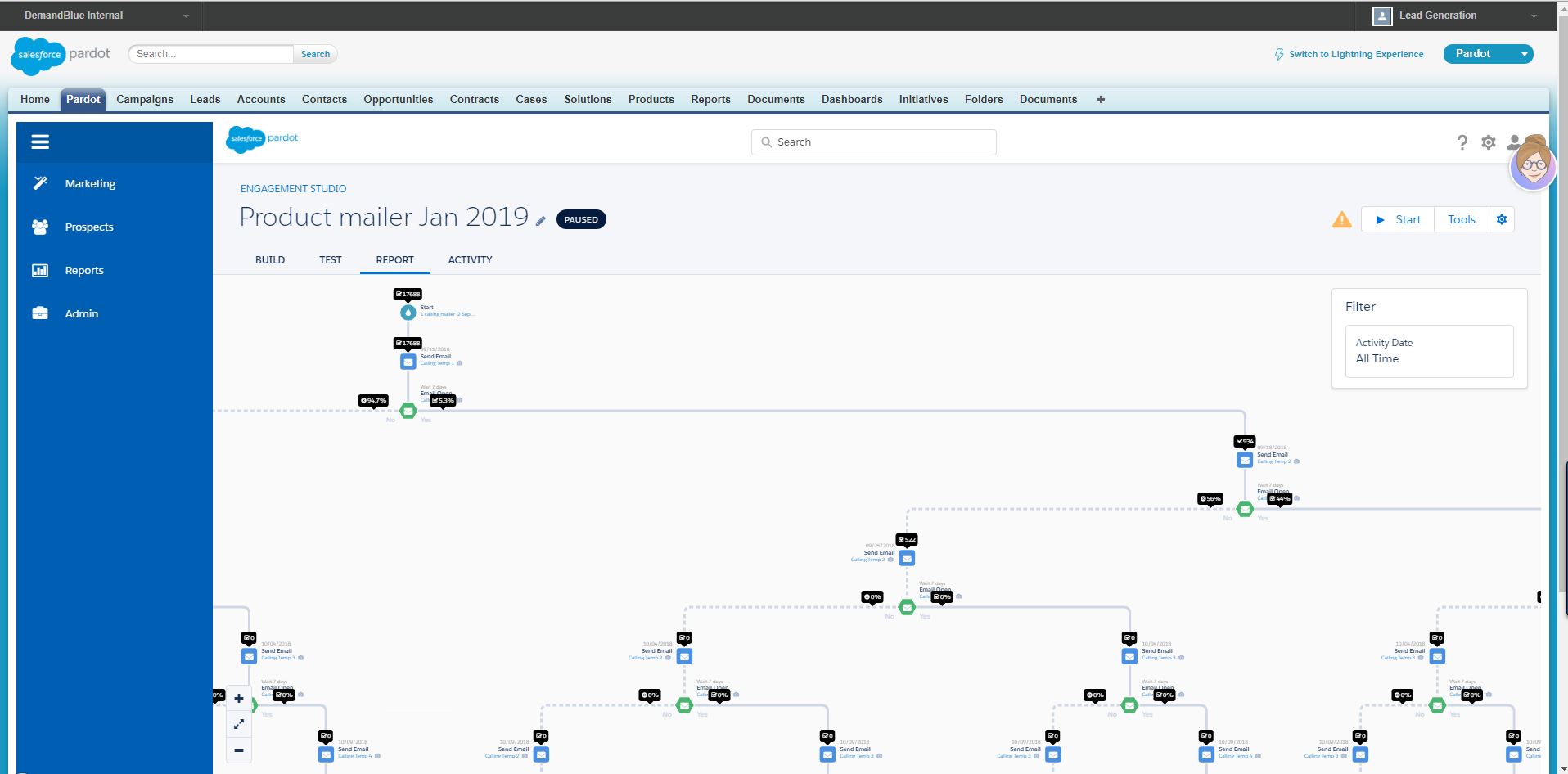Open the ACTIVITY tab
This screenshot has height=774, width=1568.
[x=471, y=259]
